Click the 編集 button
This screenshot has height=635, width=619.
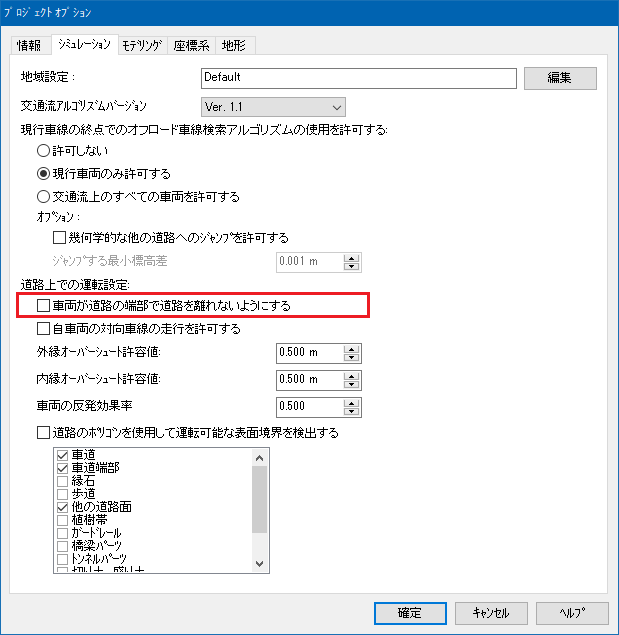[560, 78]
